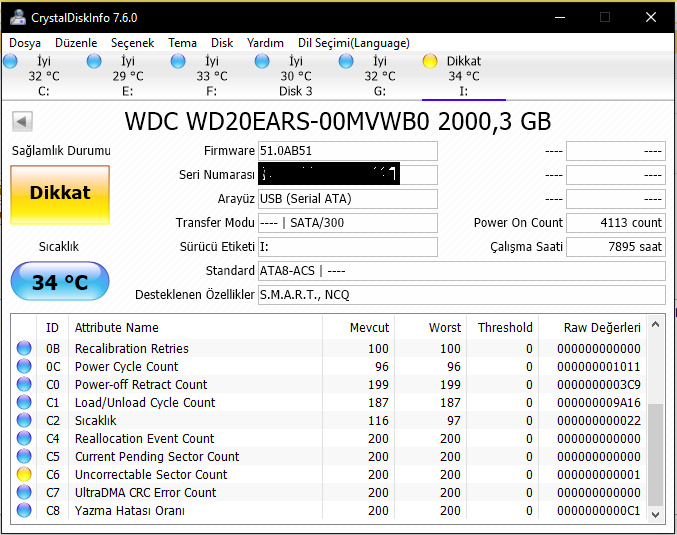
Task: Select the C: drive tab label
Action: point(44,91)
